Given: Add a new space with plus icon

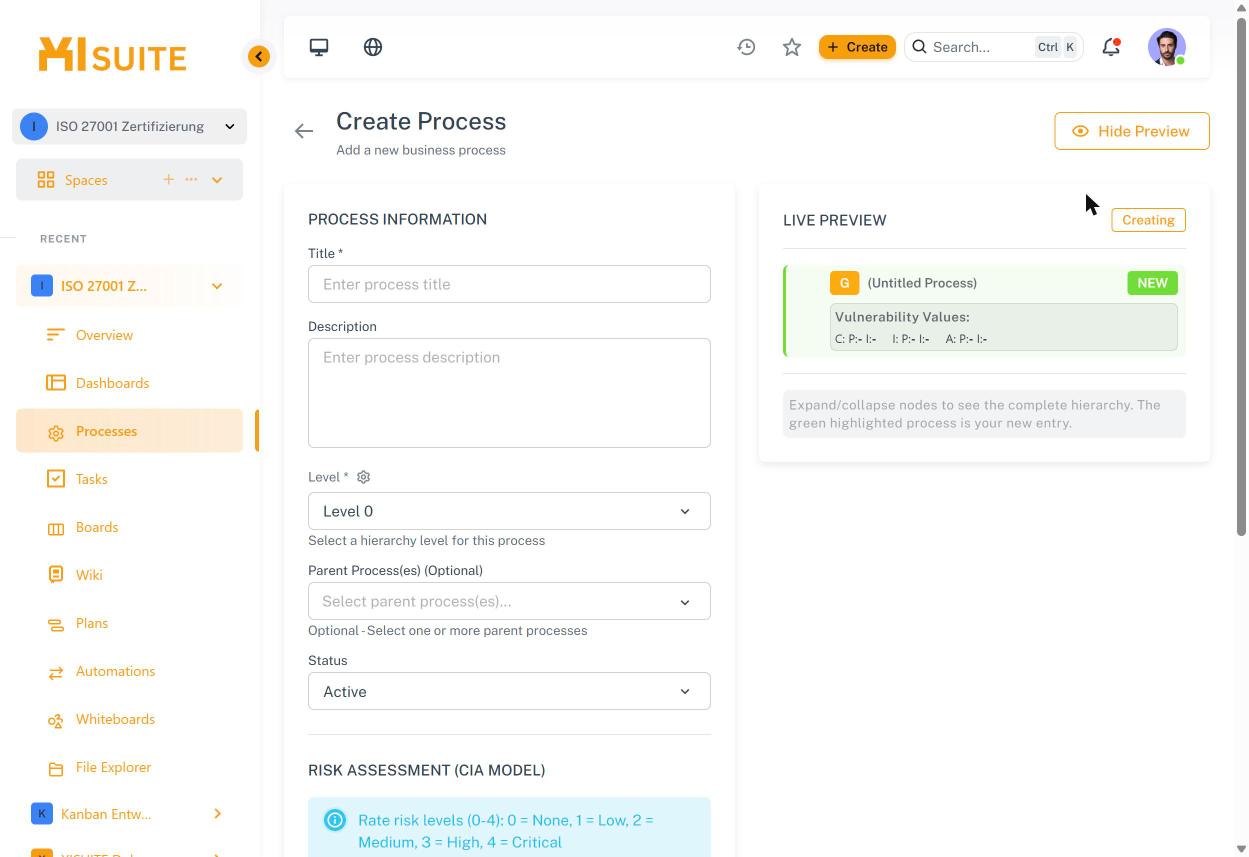Looking at the screenshot, I should point(168,179).
